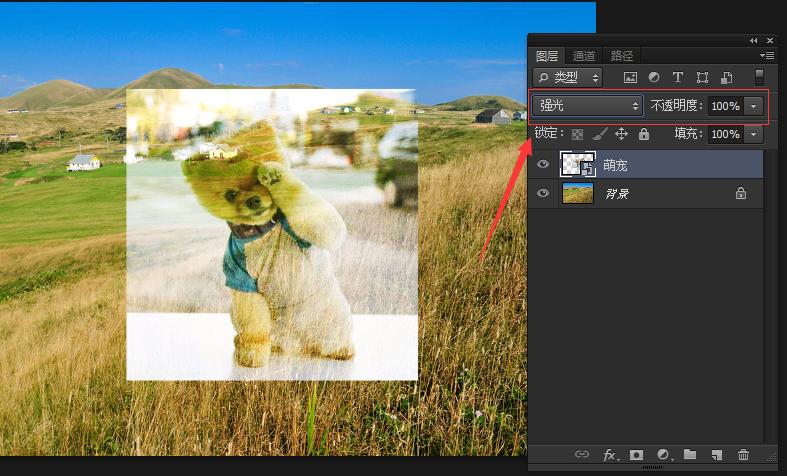
Task: Filter layers by adjustment layer type
Action: click(x=654, y=77)
